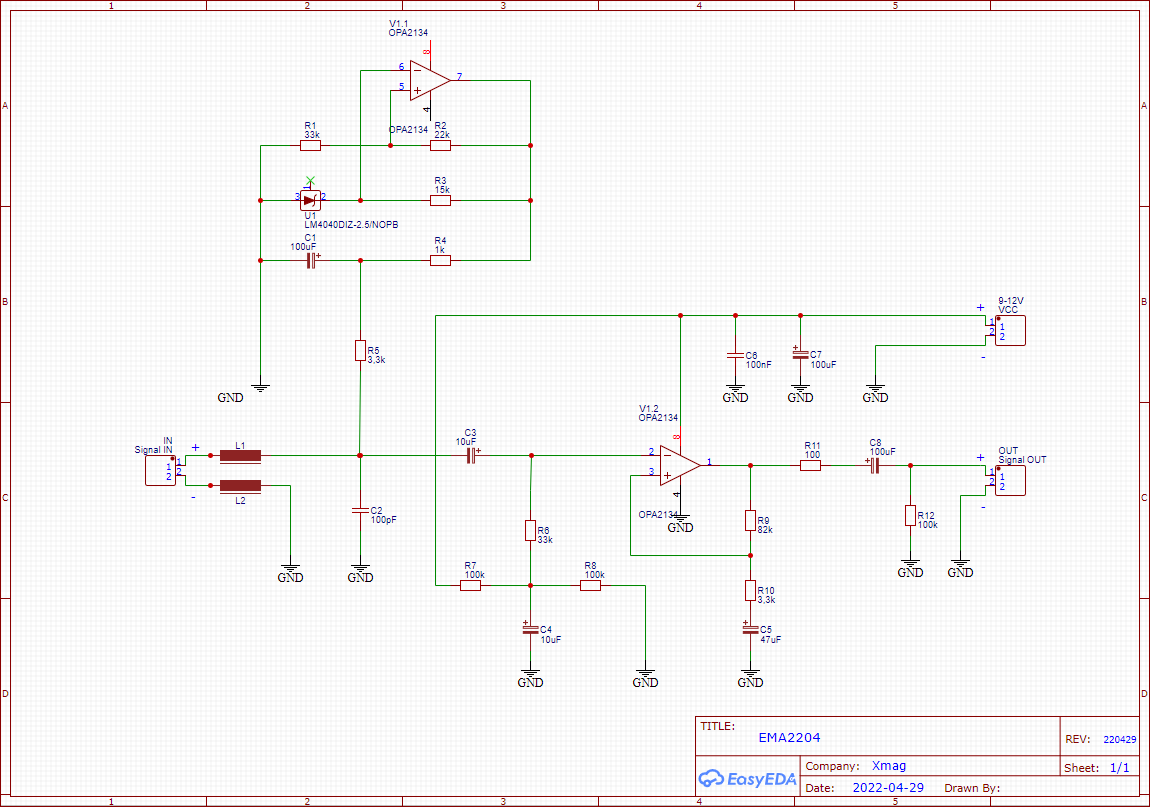This screenshot has width=1150, height=807.
Task: Click the "V1.1" designator text
Action: click(x=398, y=23)
